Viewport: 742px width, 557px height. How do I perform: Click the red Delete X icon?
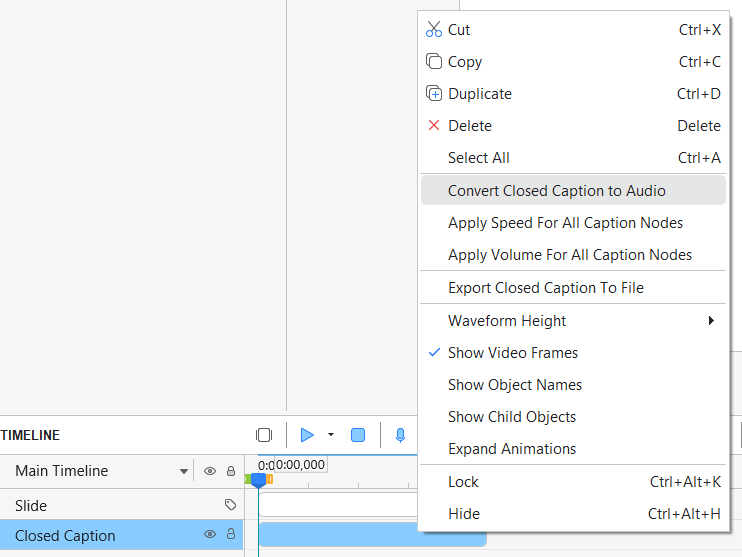433,125
